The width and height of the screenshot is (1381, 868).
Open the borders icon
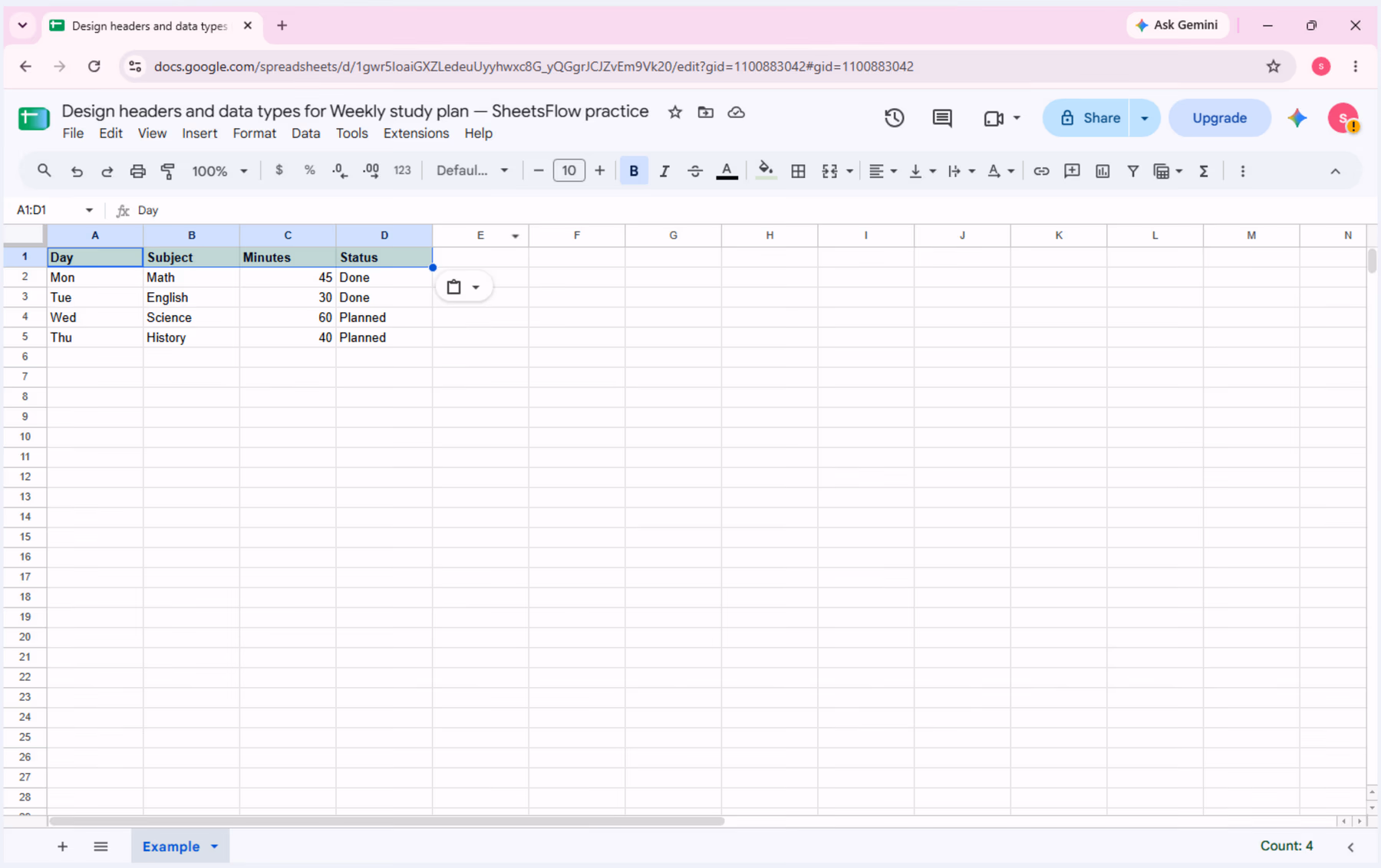click(798, 171)
